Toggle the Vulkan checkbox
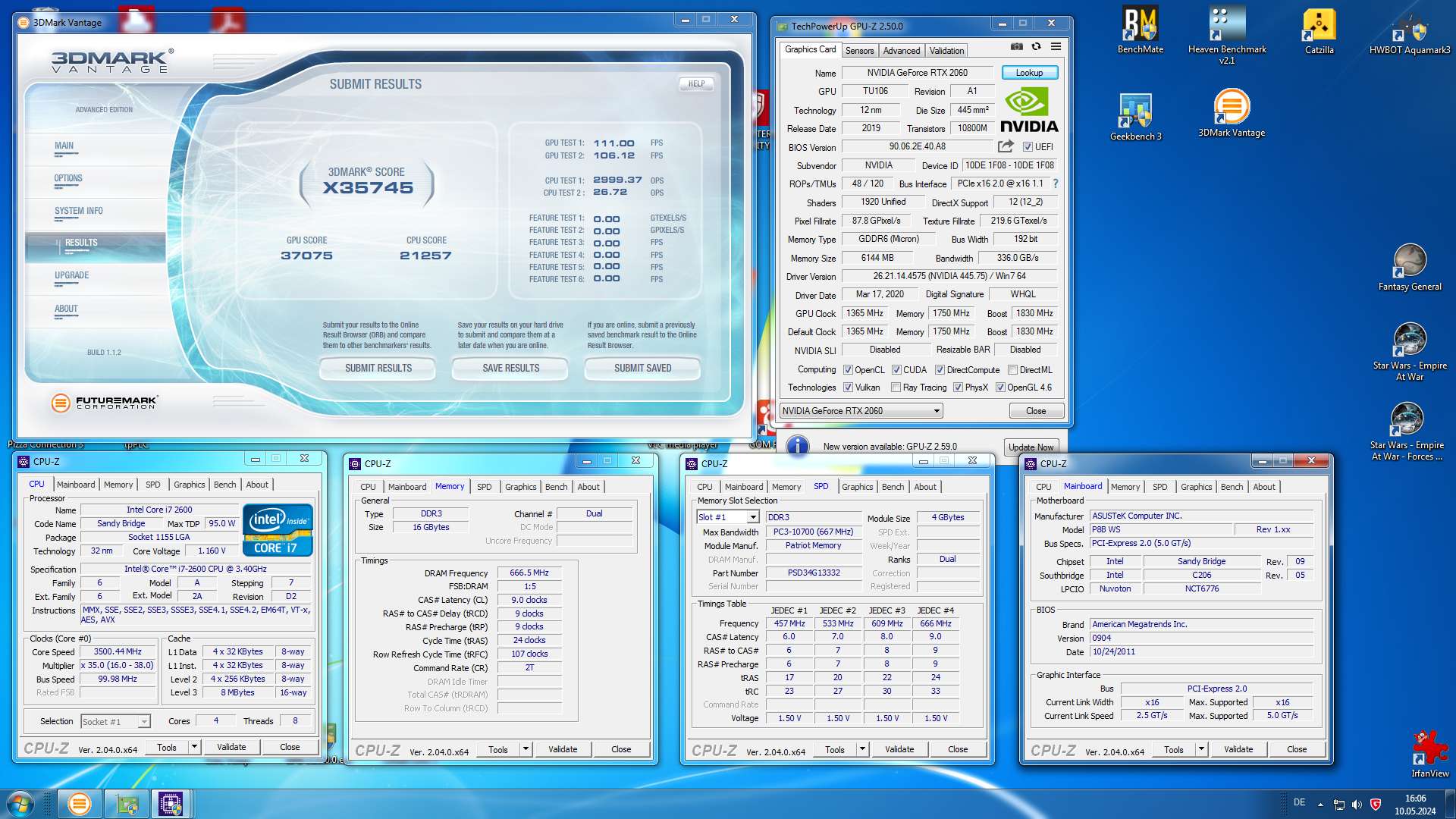Screen dimensions: 1456x819 (849, 388)
